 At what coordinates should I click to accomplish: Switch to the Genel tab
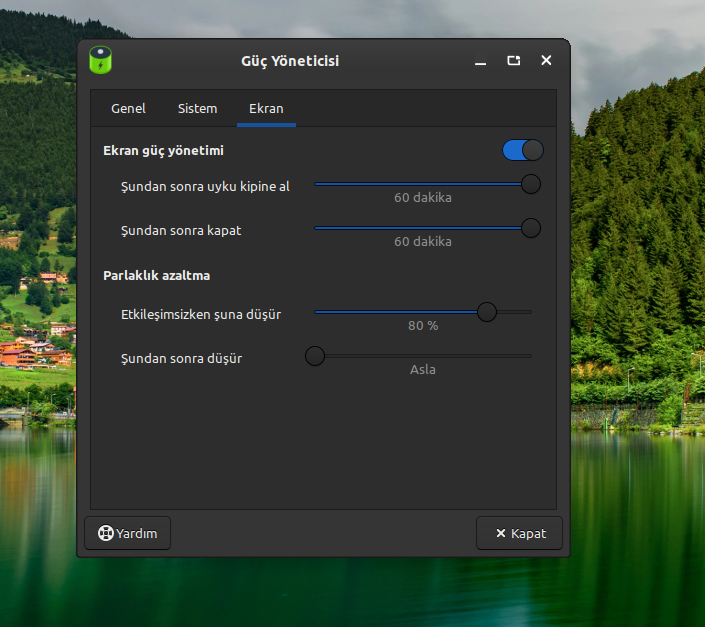click(128, 108)
